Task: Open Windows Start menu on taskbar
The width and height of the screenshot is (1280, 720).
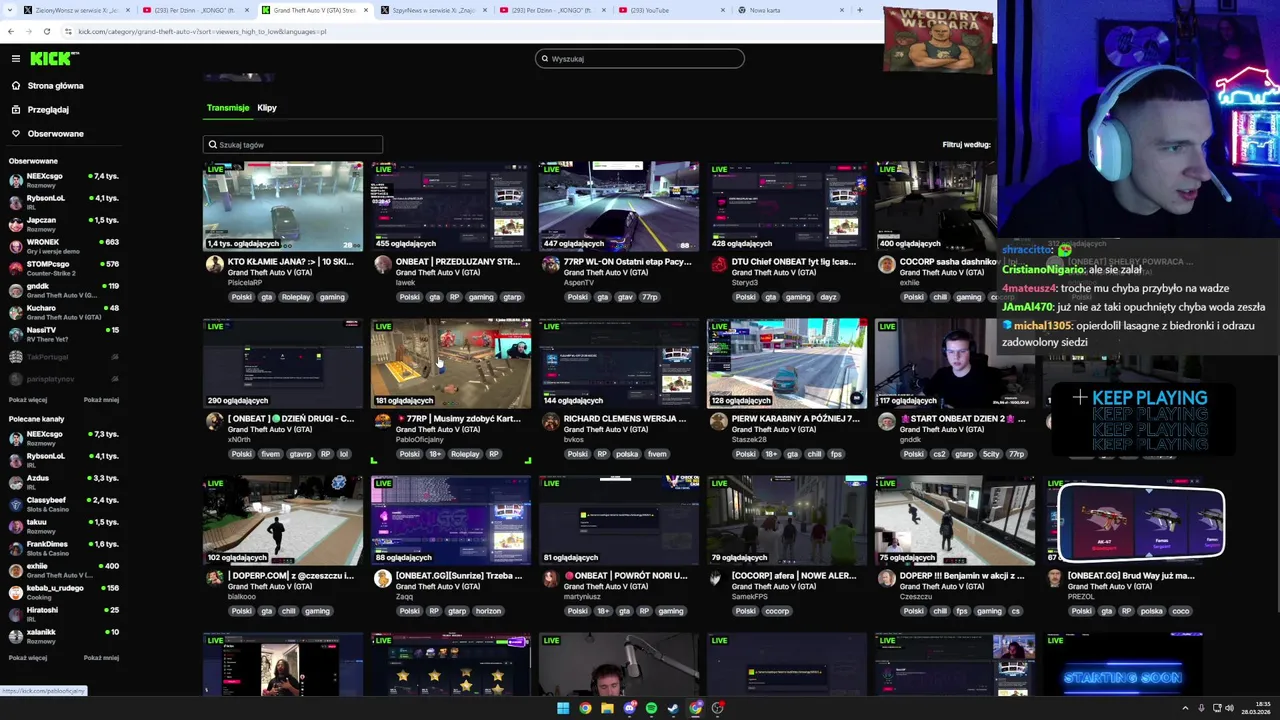Action: [x=563, y=708]
